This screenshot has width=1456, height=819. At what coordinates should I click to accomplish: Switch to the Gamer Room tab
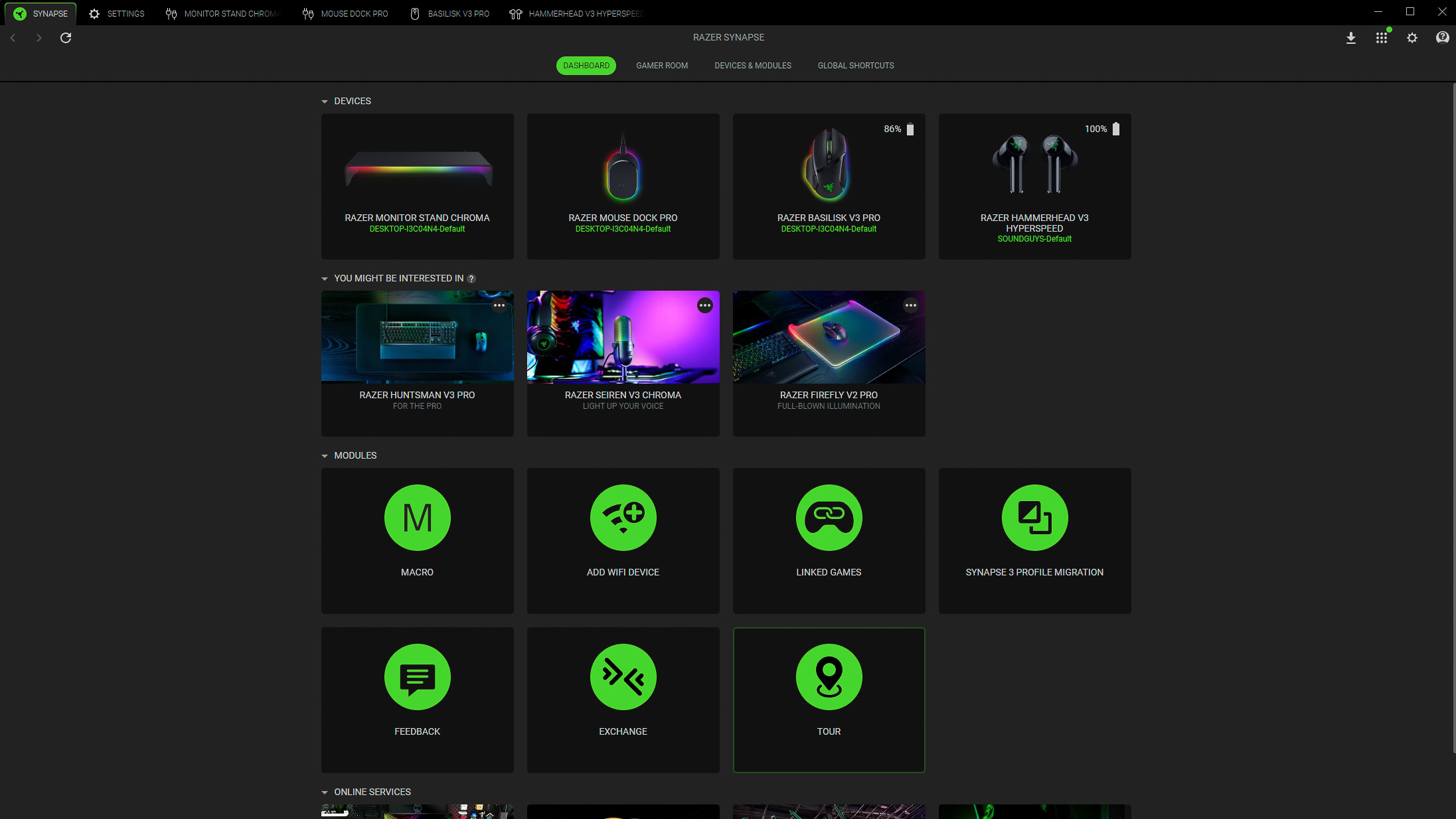[662, 66]
